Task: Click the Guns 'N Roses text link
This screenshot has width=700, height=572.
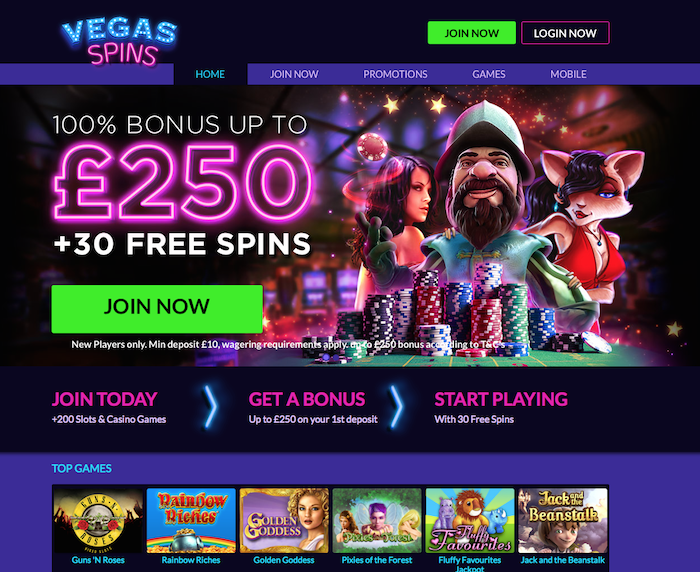Action: (98, 560)
